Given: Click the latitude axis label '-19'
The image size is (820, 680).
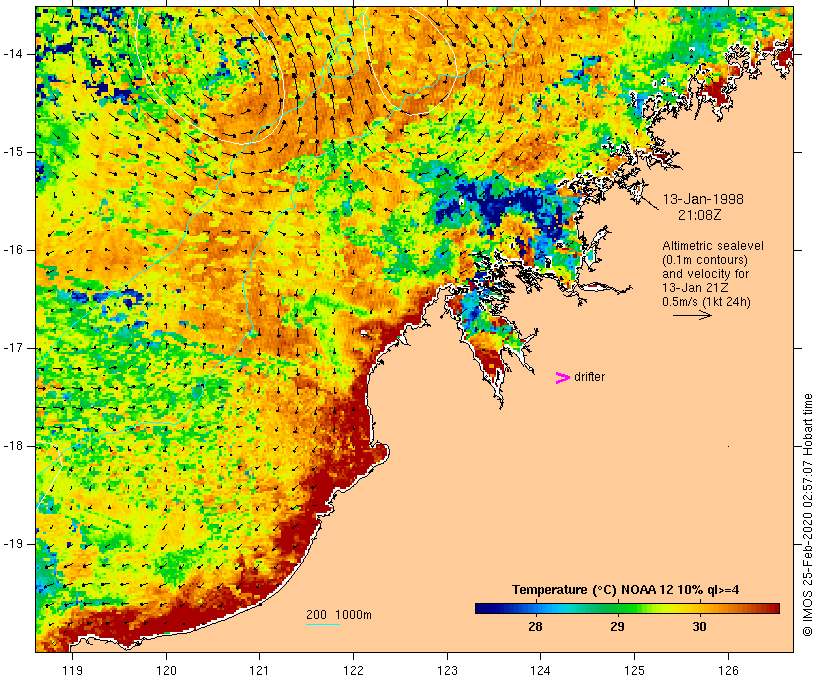Looking at the screenshot, I should click(x=13, y=543).
